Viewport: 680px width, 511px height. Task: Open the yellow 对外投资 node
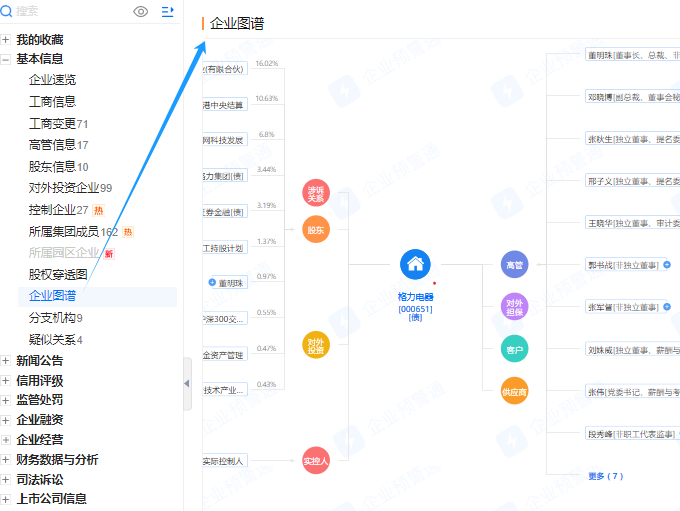[x=316, y=345]
